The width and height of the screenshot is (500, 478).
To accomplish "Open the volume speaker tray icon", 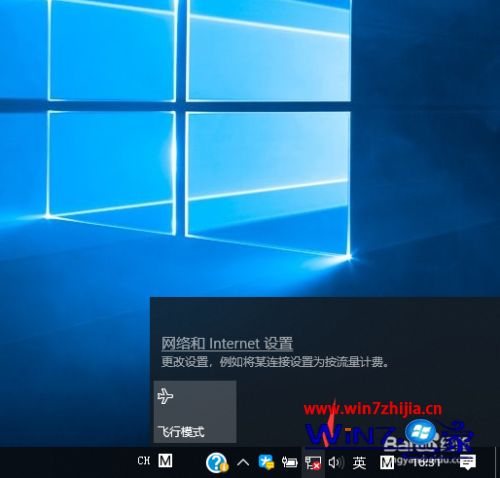I will (336, 463).
